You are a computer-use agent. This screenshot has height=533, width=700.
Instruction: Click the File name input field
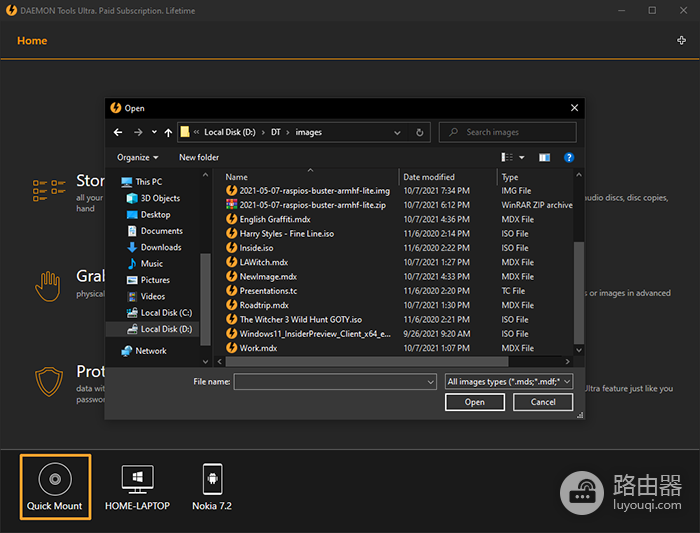[335, 382]
